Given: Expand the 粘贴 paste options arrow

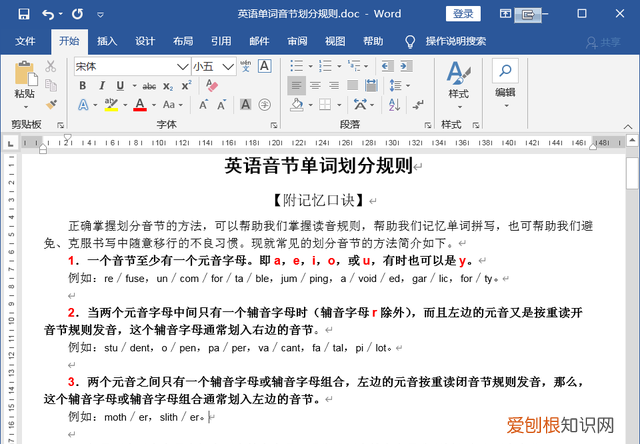Looking at the screenshot, I should 25,107.
